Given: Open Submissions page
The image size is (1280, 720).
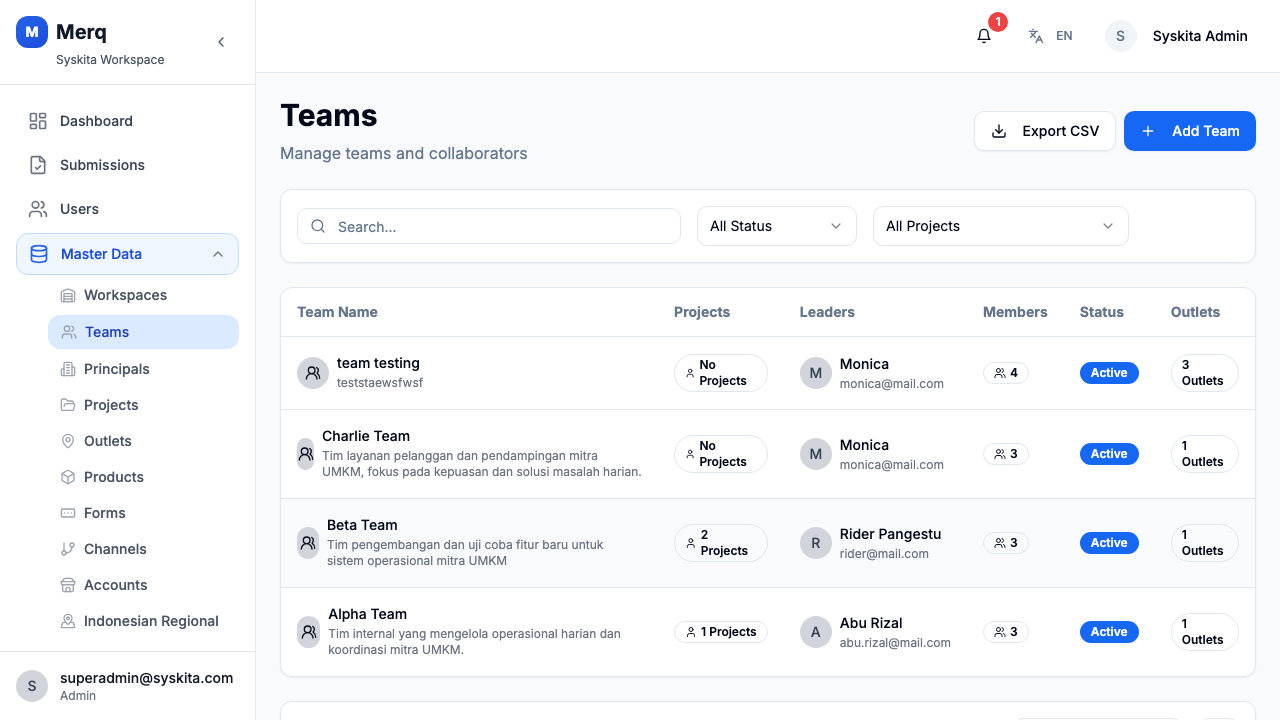Looking at the screenshot, I should tap(127, 165).
